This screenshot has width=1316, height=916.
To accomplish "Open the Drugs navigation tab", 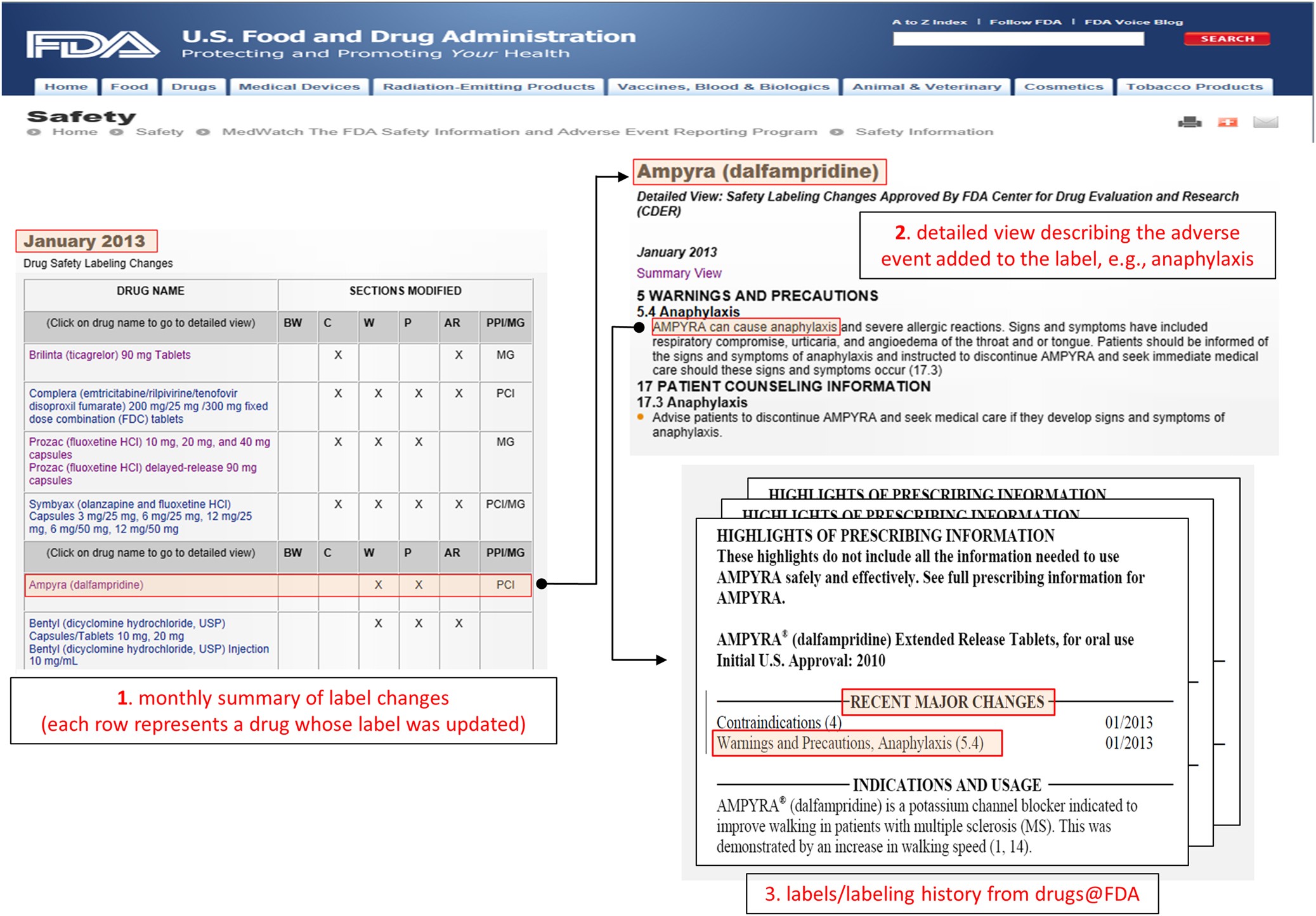I will tap(193, 87).
